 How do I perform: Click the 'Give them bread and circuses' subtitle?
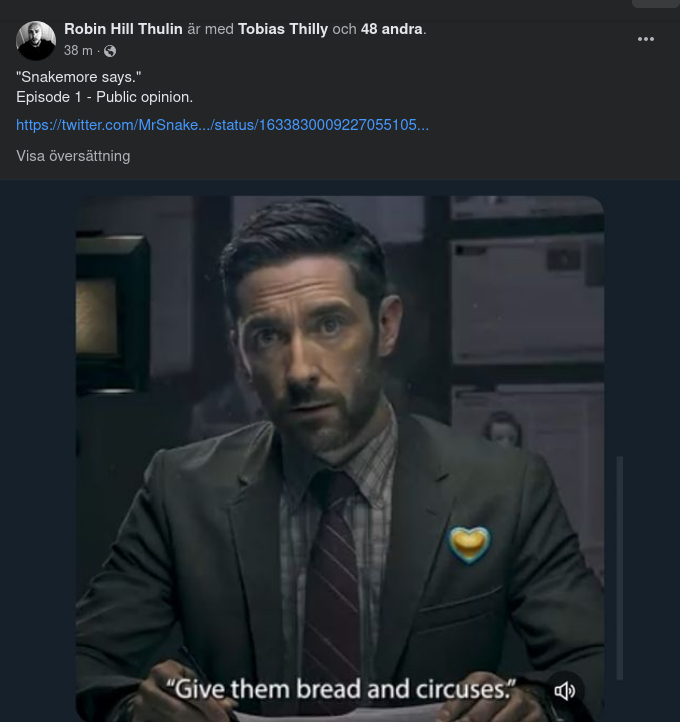[340, 689]
